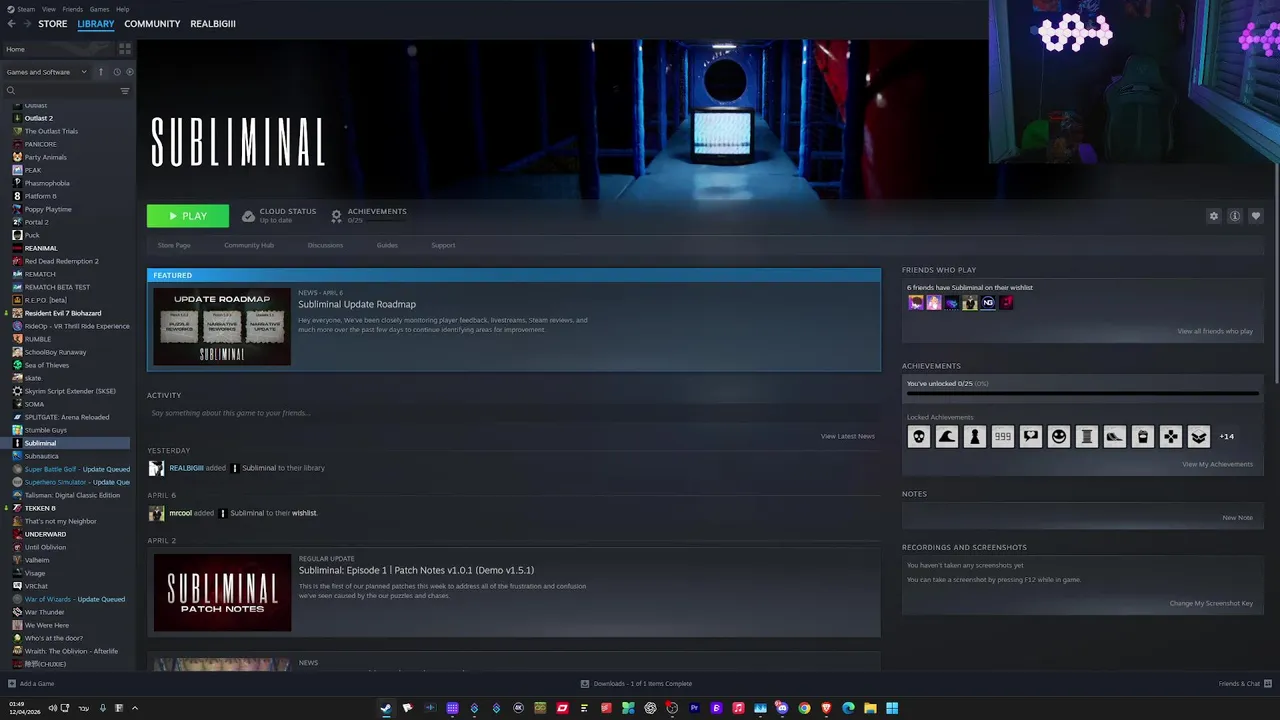
Task: Open game info icon
Action: (1235, 216)
